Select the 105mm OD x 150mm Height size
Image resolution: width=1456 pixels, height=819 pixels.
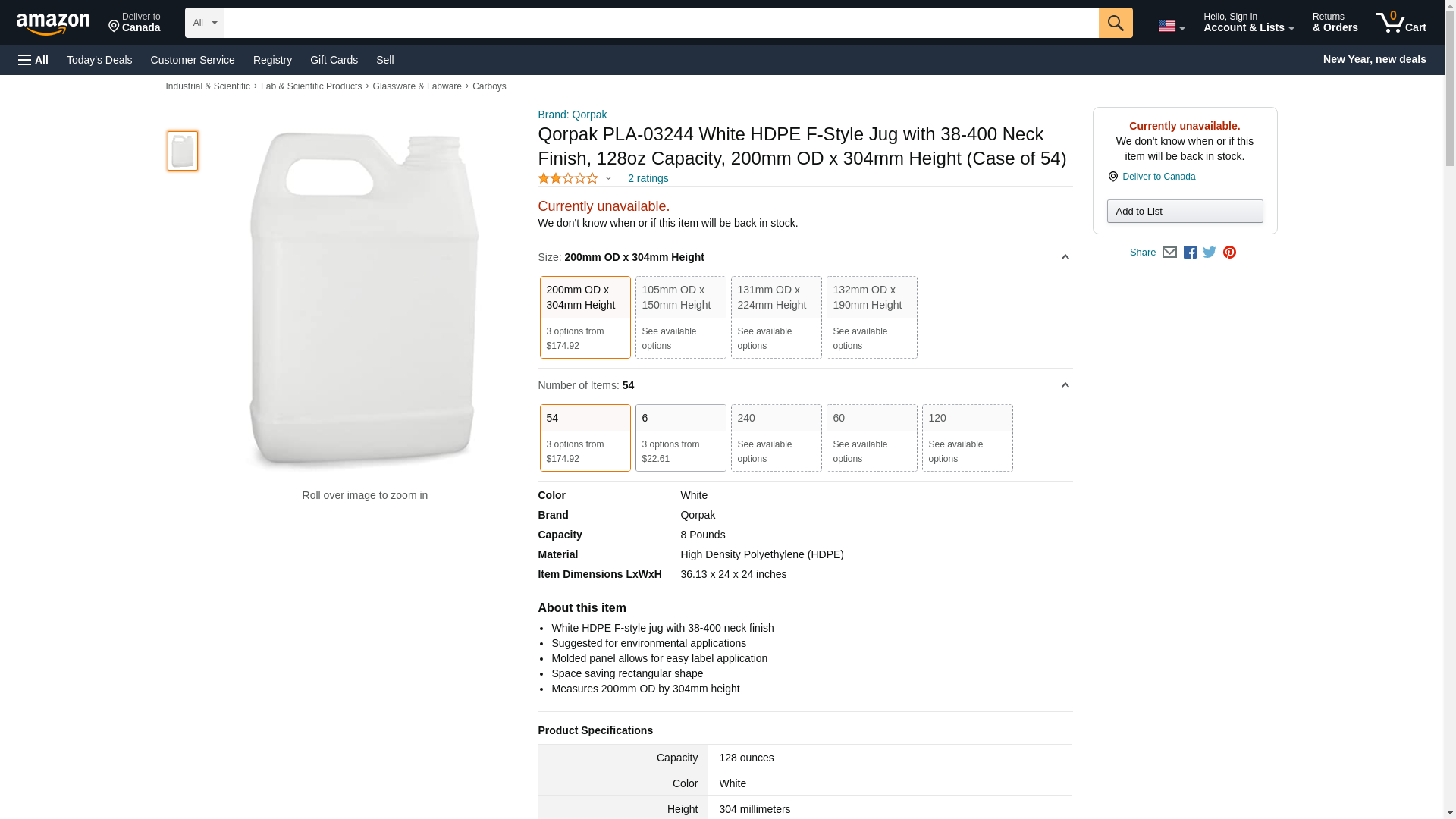pyautogui.click(x=680, y=317)
